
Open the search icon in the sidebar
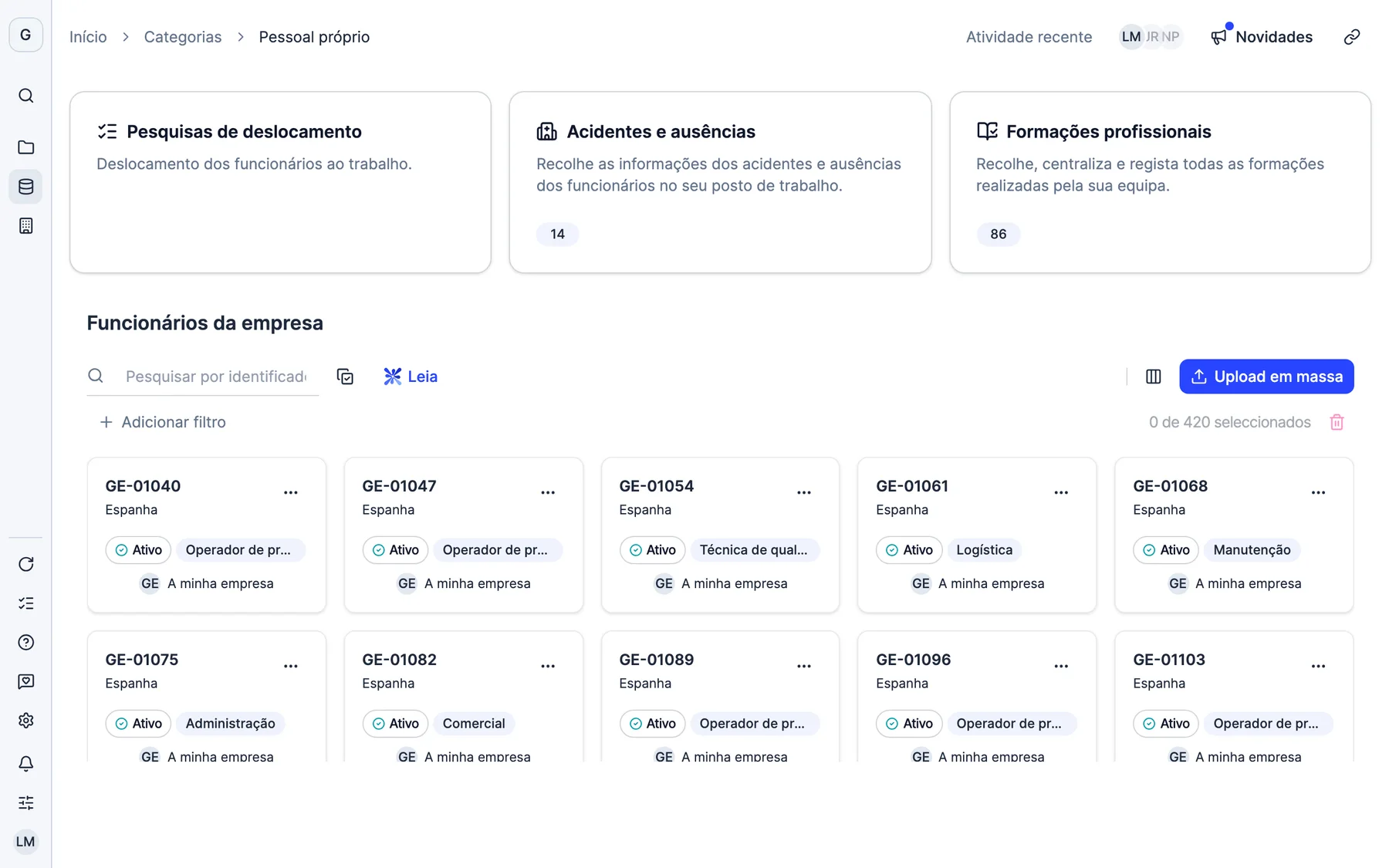coord(25,96)
